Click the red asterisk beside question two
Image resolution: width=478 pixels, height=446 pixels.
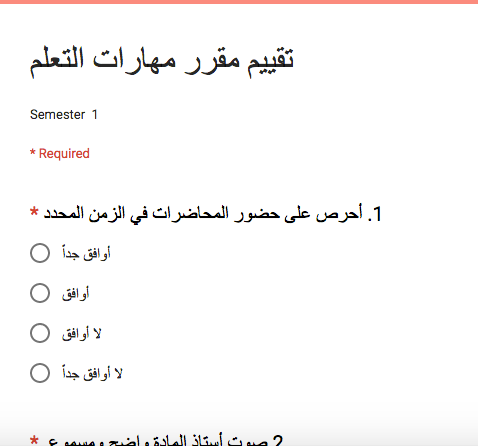(34, 440)
